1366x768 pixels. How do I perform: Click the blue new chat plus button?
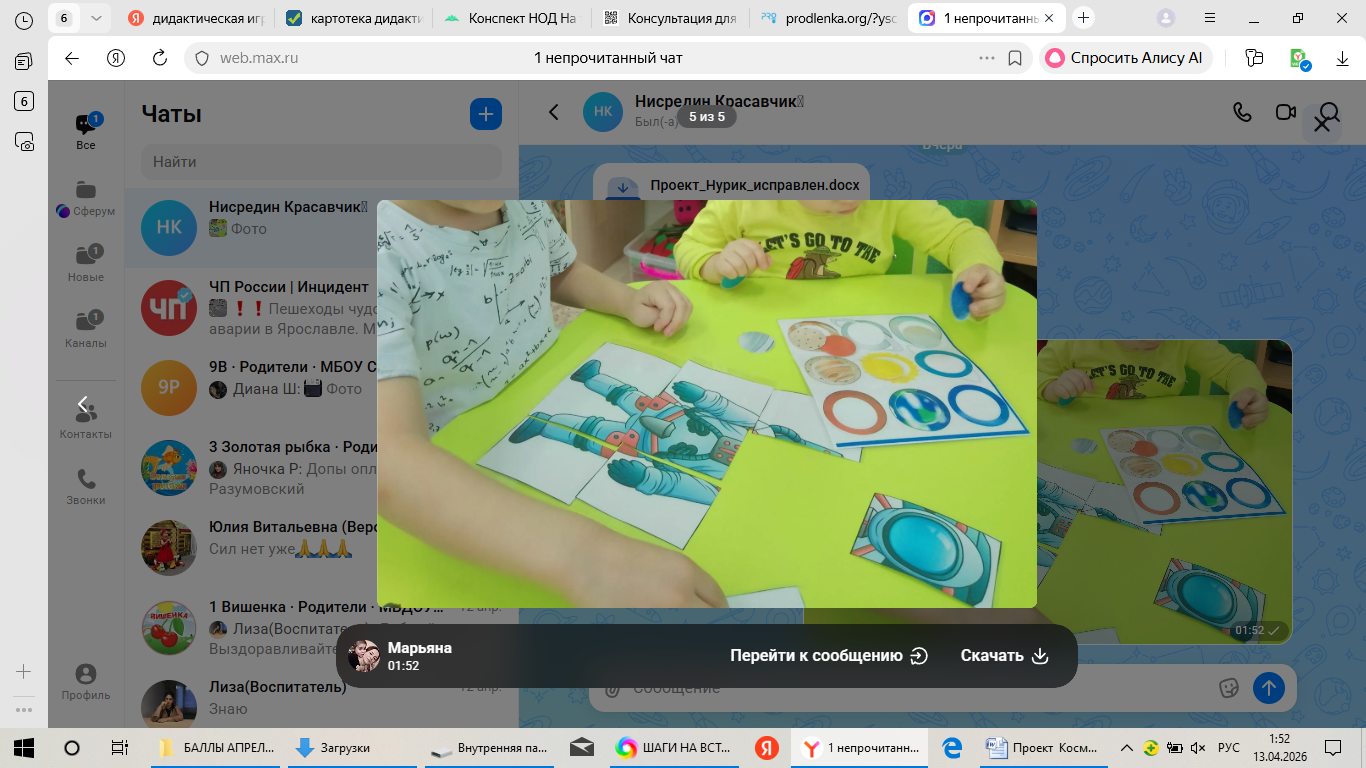pos(485,114)
